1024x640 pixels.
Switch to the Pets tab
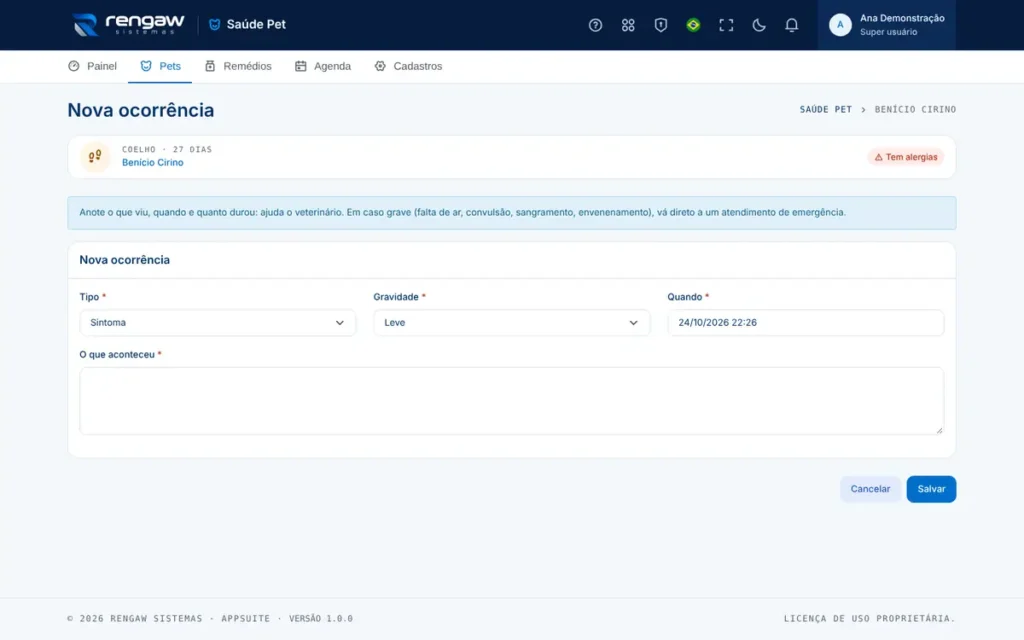click(160, 66)
